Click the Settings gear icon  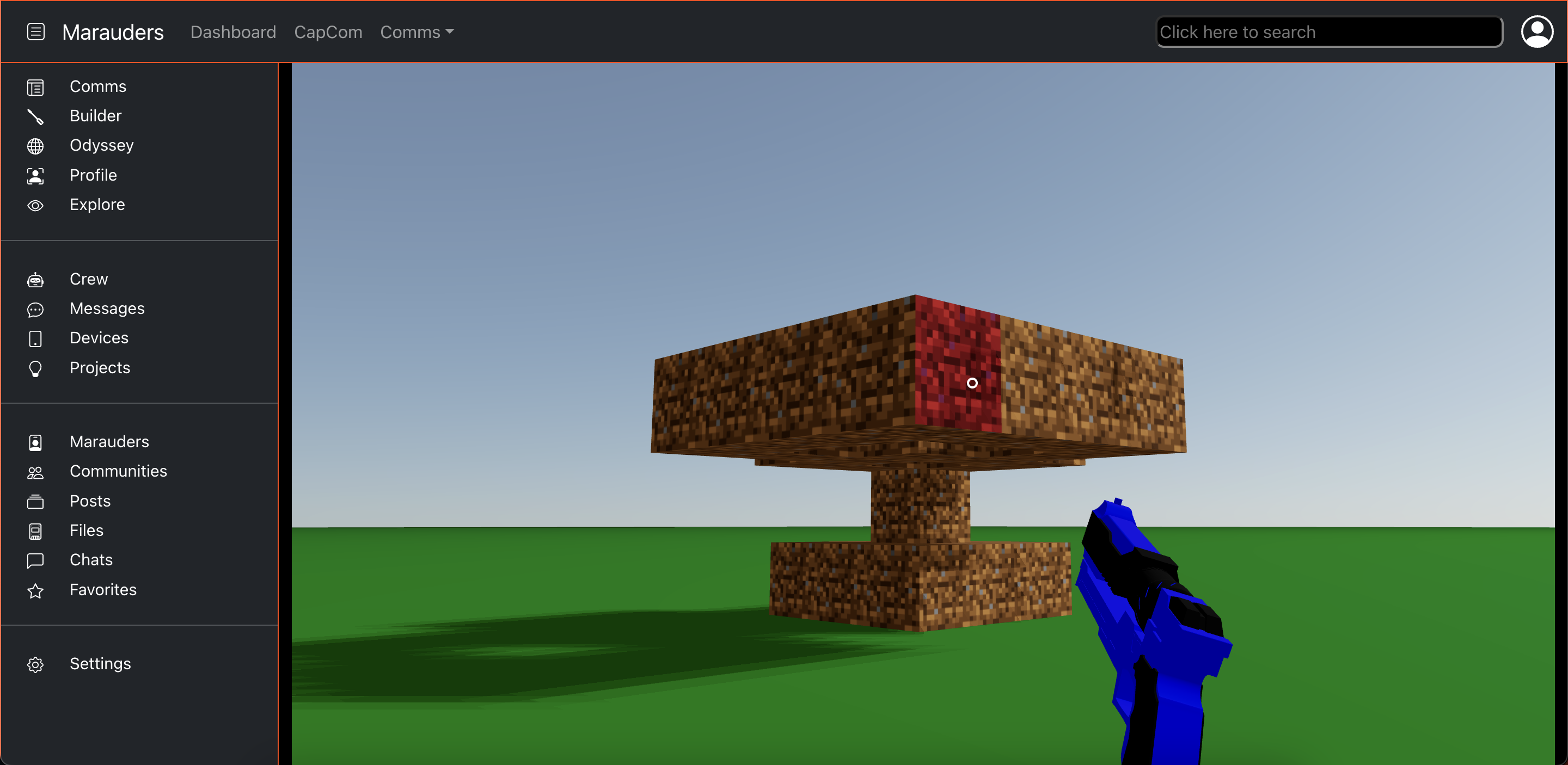click(35, 665)
